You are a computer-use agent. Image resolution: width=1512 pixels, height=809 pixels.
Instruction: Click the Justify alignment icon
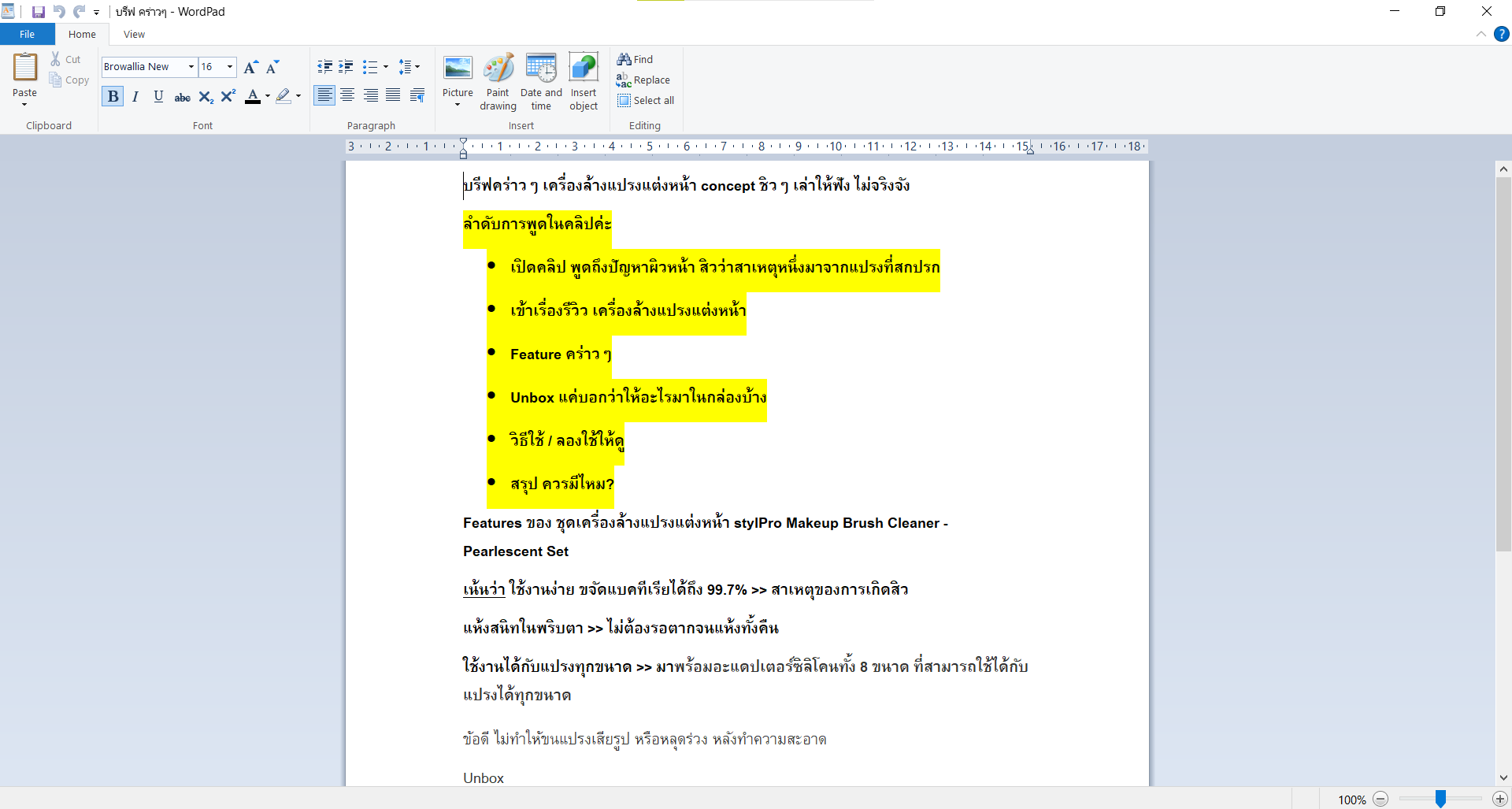click(393, 96)
